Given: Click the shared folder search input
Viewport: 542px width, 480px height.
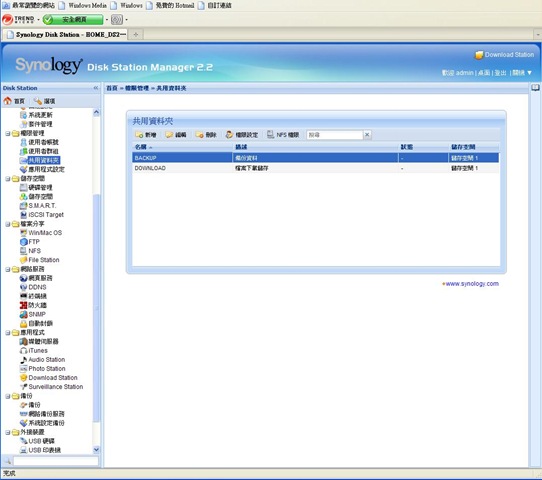Looking at the screenshot, I should click(x=335, y=135).
